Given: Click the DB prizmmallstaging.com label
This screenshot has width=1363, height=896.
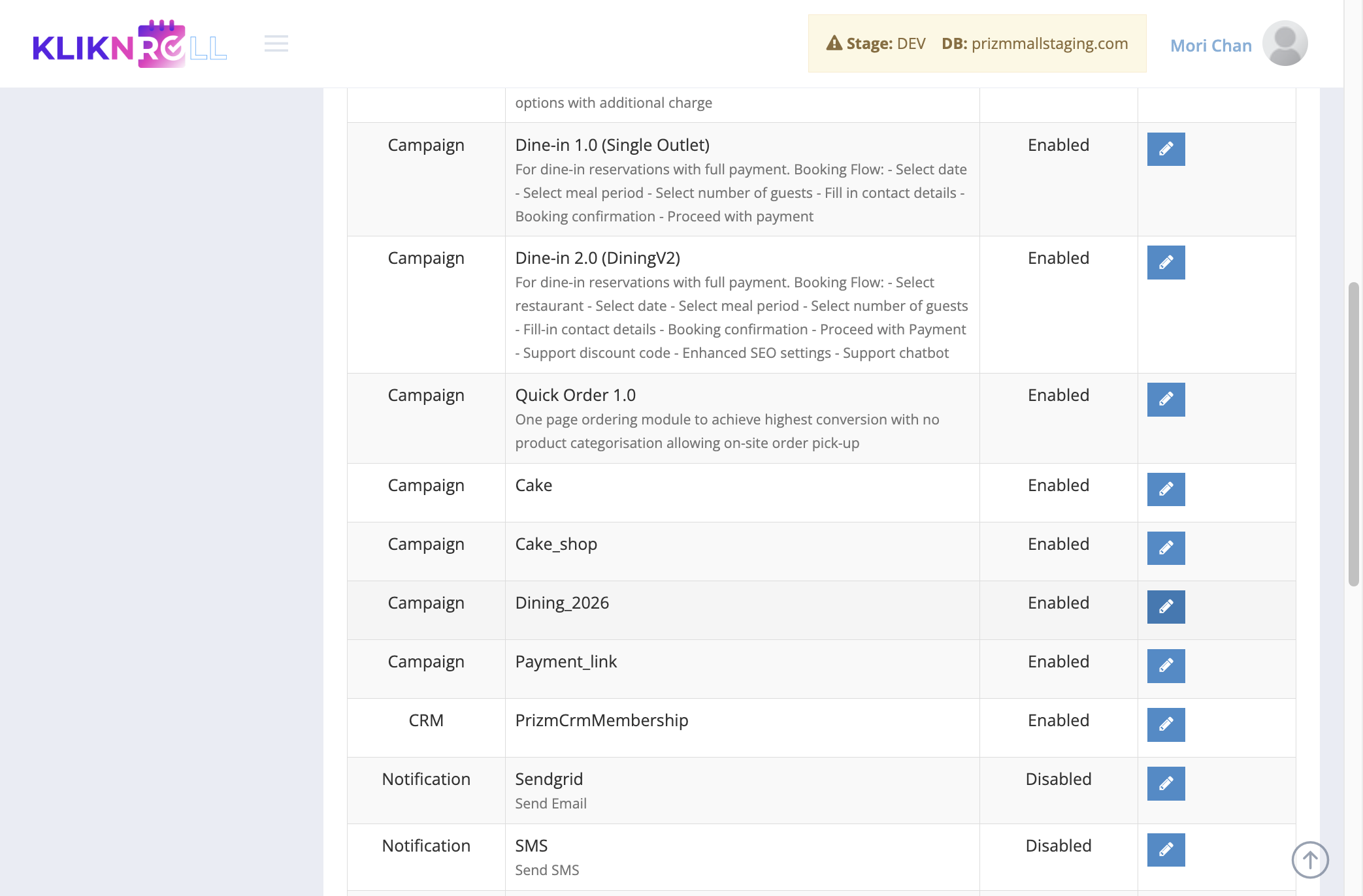Looking at the screenshot, I should click(x=1035, y=43).
